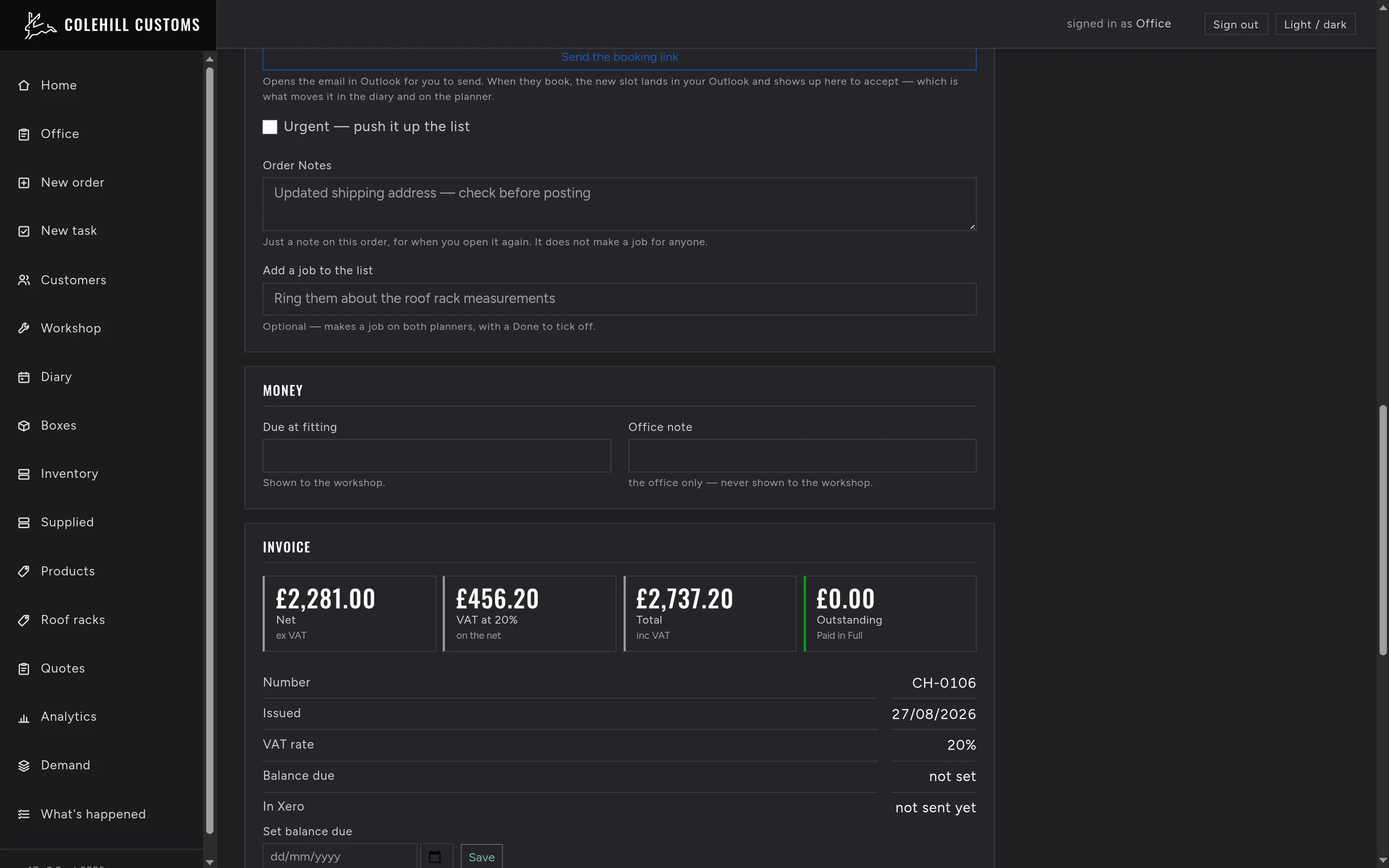
Task: Click invoice number CH-0106
Action: [944, 683]
